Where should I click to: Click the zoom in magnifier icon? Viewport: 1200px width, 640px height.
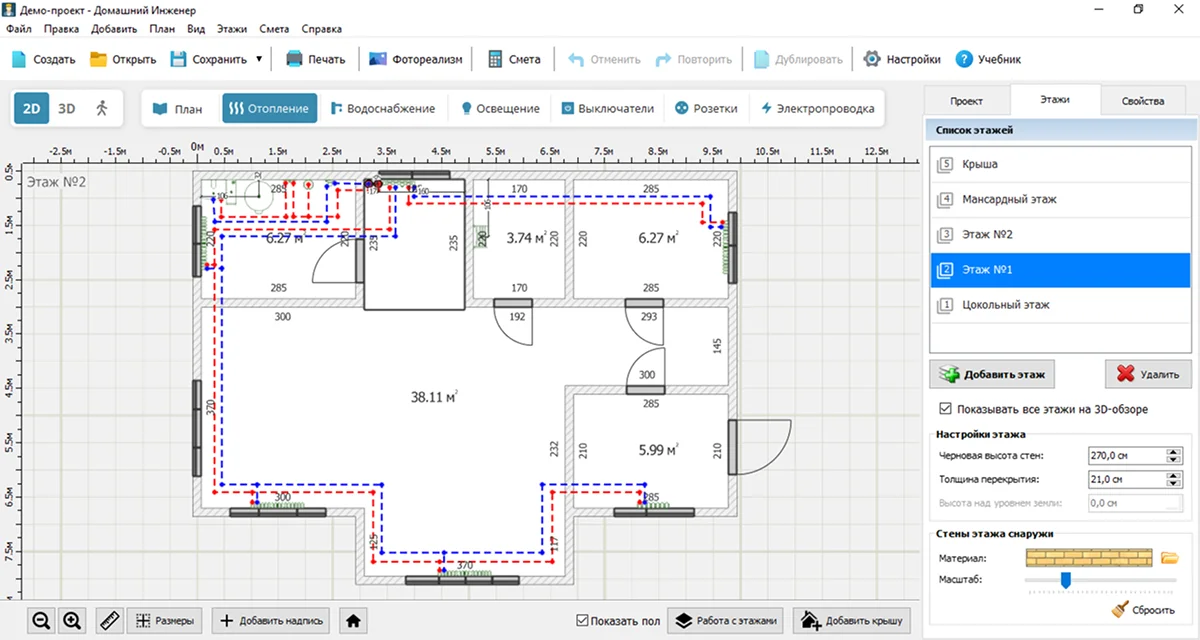click(72, 620)
